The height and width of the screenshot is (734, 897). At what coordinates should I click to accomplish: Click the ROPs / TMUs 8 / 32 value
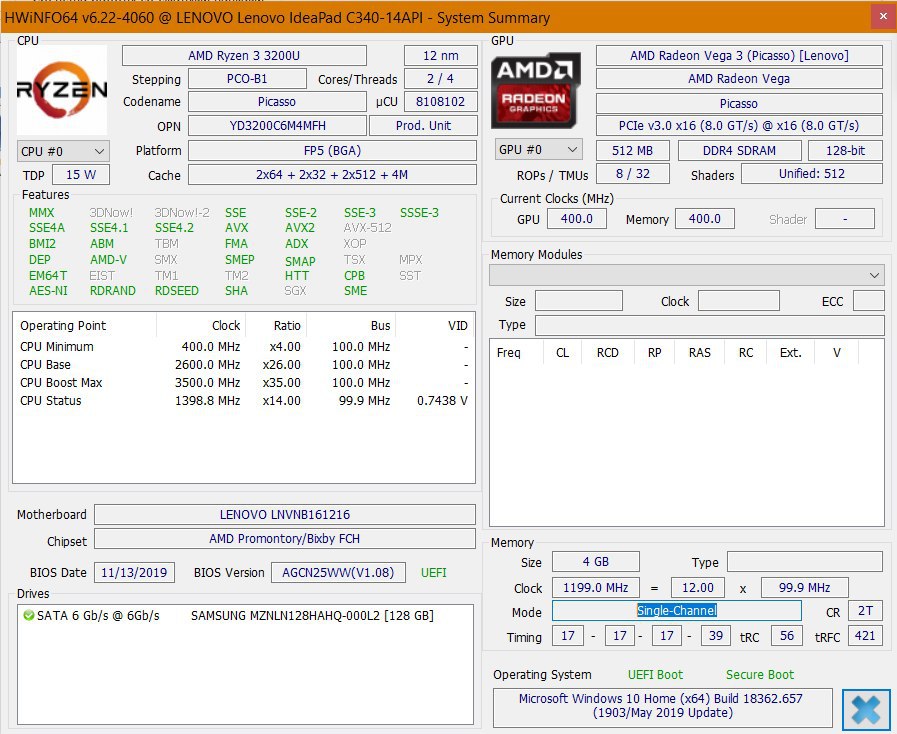tap(633, 173)
